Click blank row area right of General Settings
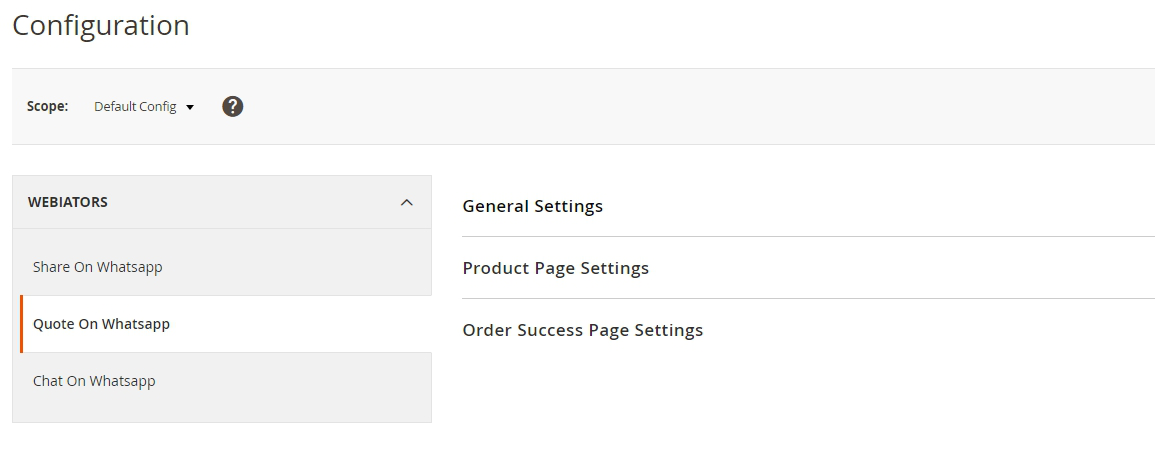1155x449 pixels. [x=880, y=206]
